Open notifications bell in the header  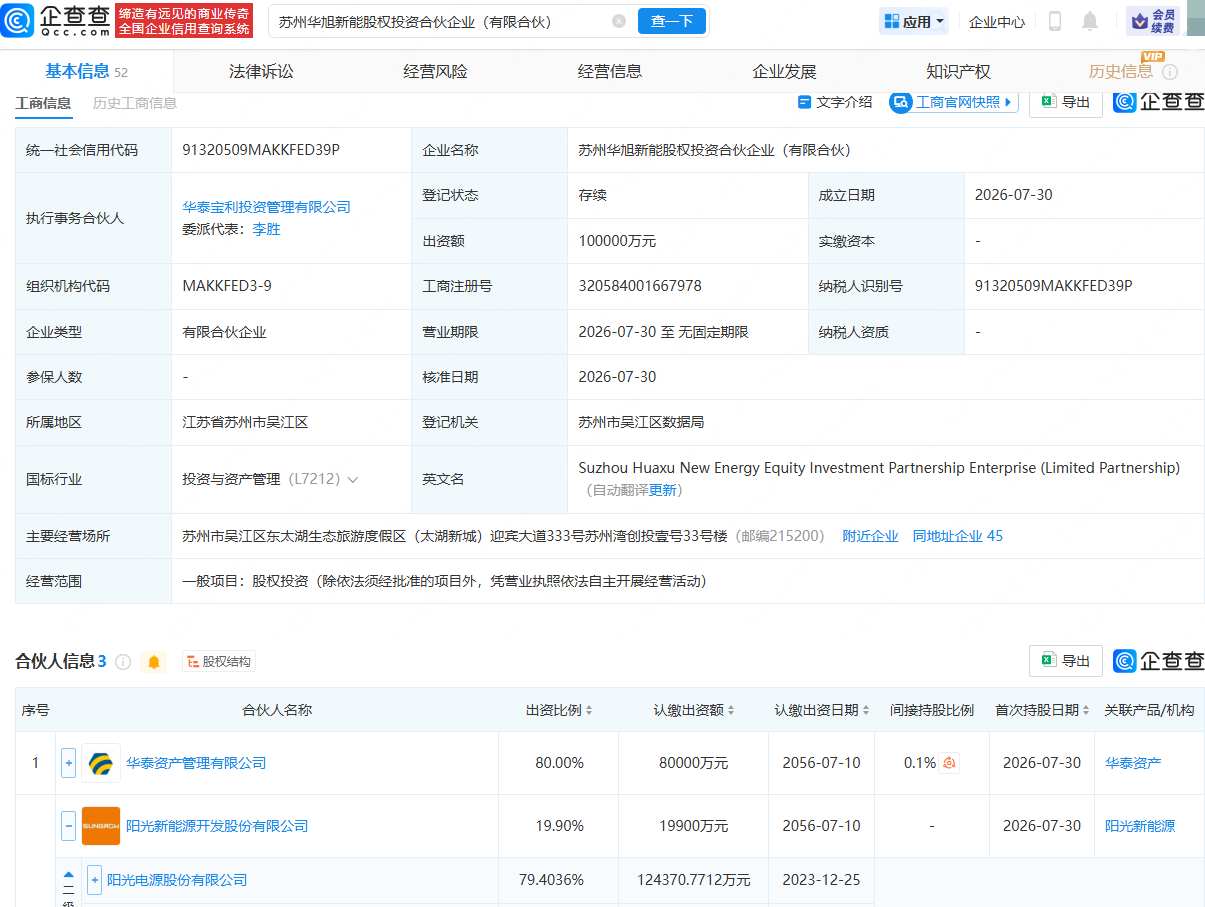[x=1090, y=21]
